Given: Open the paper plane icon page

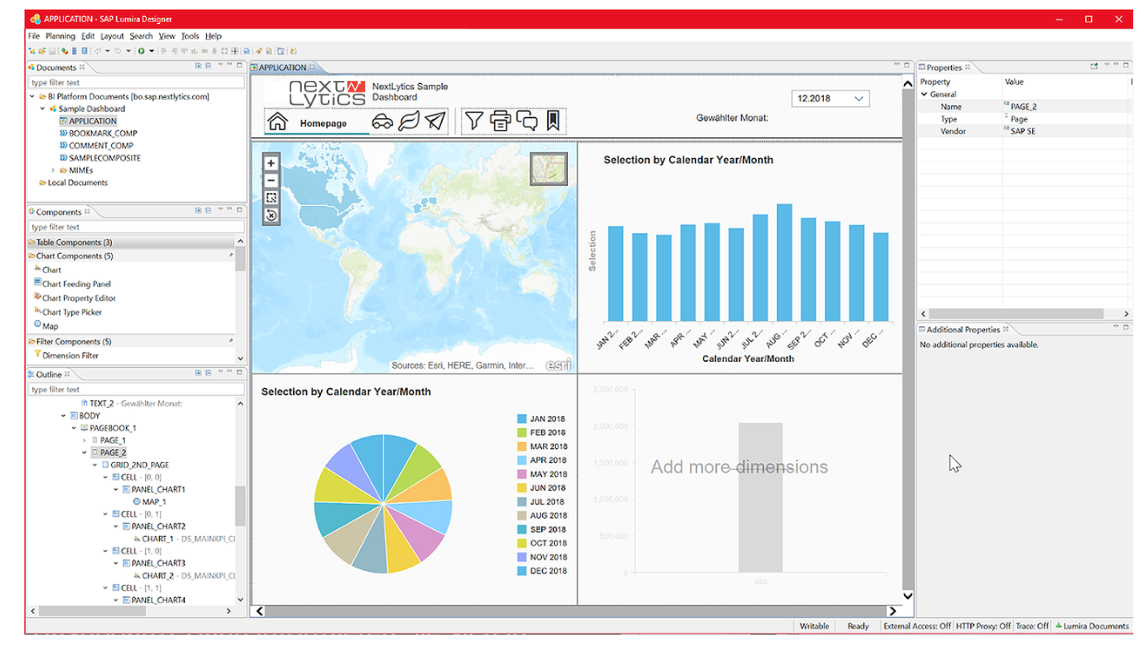Looking at the screenshot, I should [x=436, y=121].
